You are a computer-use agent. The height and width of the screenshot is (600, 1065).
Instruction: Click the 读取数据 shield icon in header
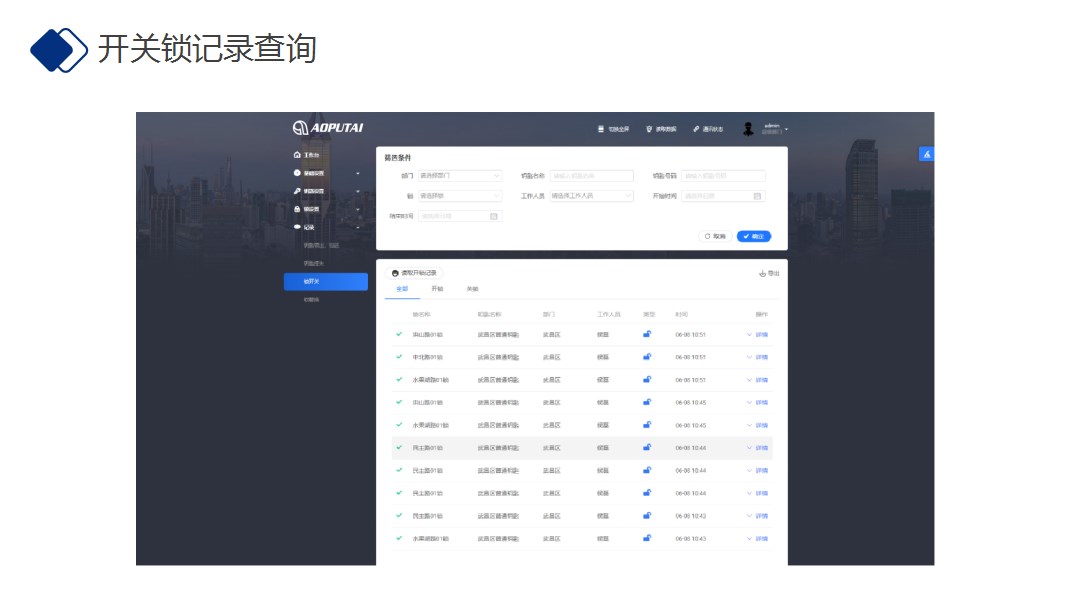[649, 129]
